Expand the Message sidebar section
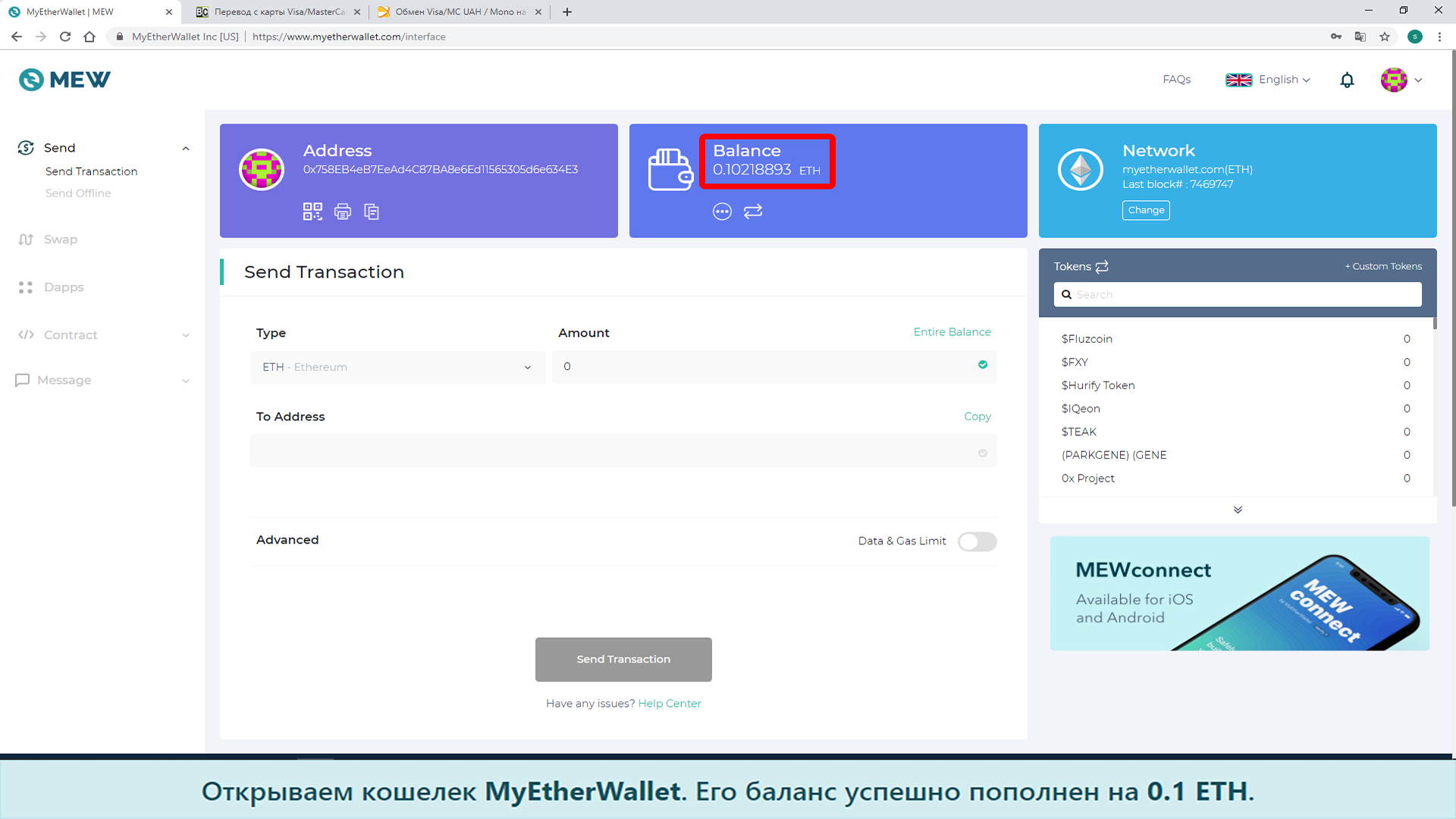Viewport: 1456px width, 819px height. coord(186,381)
